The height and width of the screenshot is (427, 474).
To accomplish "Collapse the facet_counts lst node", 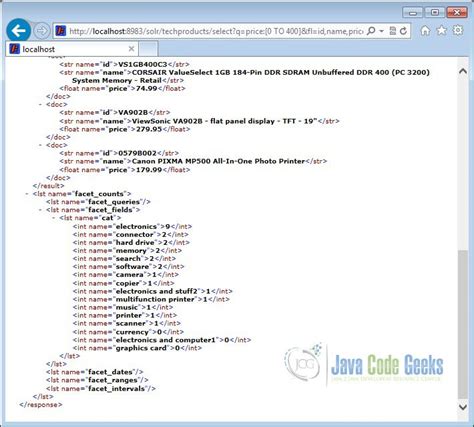I will [x=27, y=194].
